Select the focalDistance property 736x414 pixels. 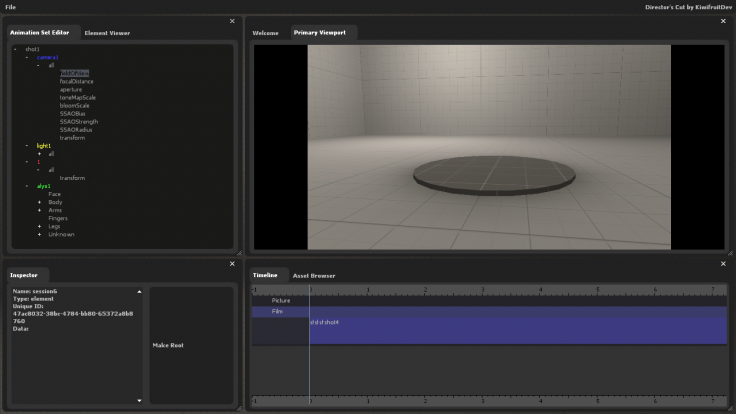point(76,81)
